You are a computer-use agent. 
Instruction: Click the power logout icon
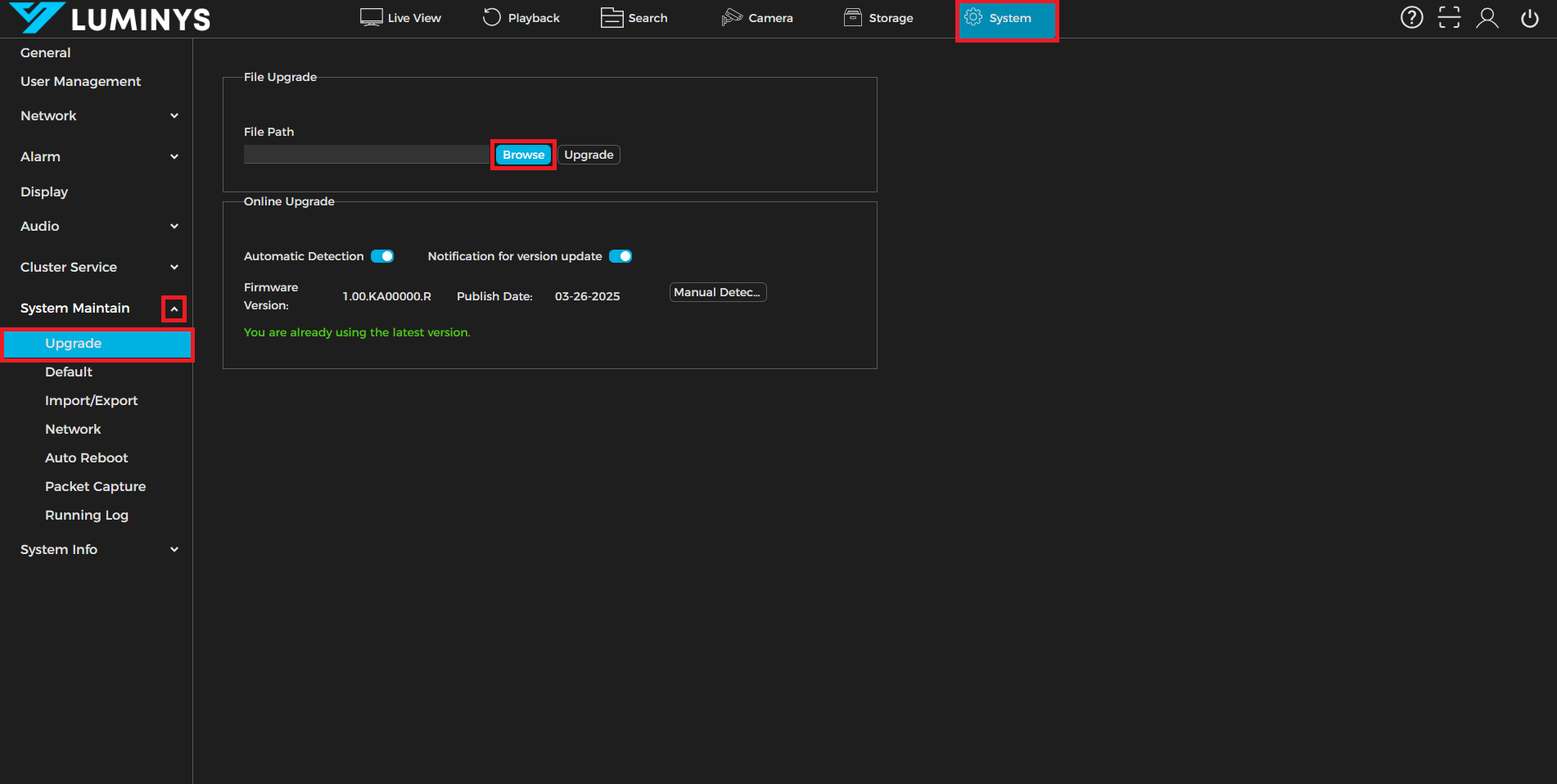[x=1529, y=18]
